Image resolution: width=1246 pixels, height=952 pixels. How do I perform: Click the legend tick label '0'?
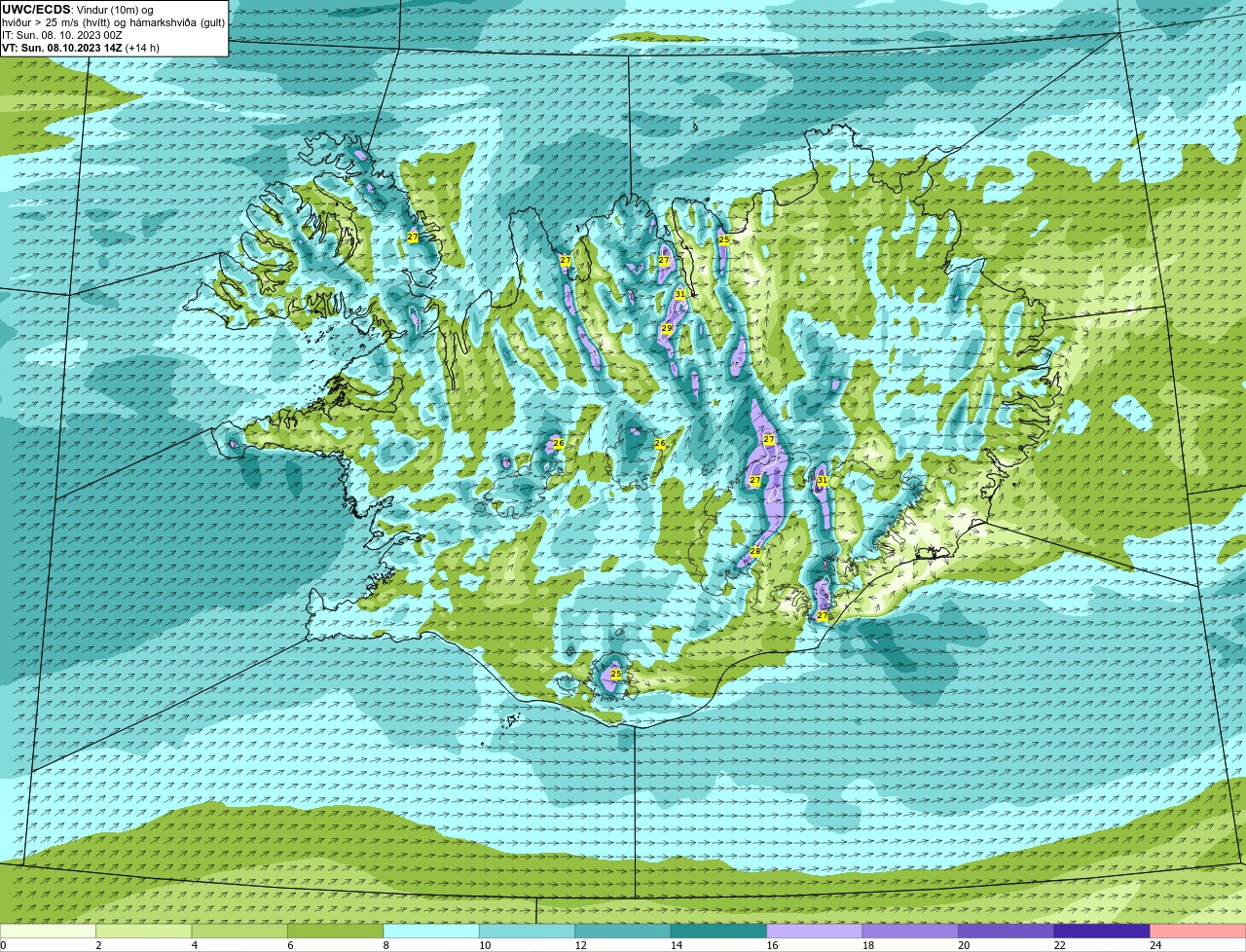(3, 945)
